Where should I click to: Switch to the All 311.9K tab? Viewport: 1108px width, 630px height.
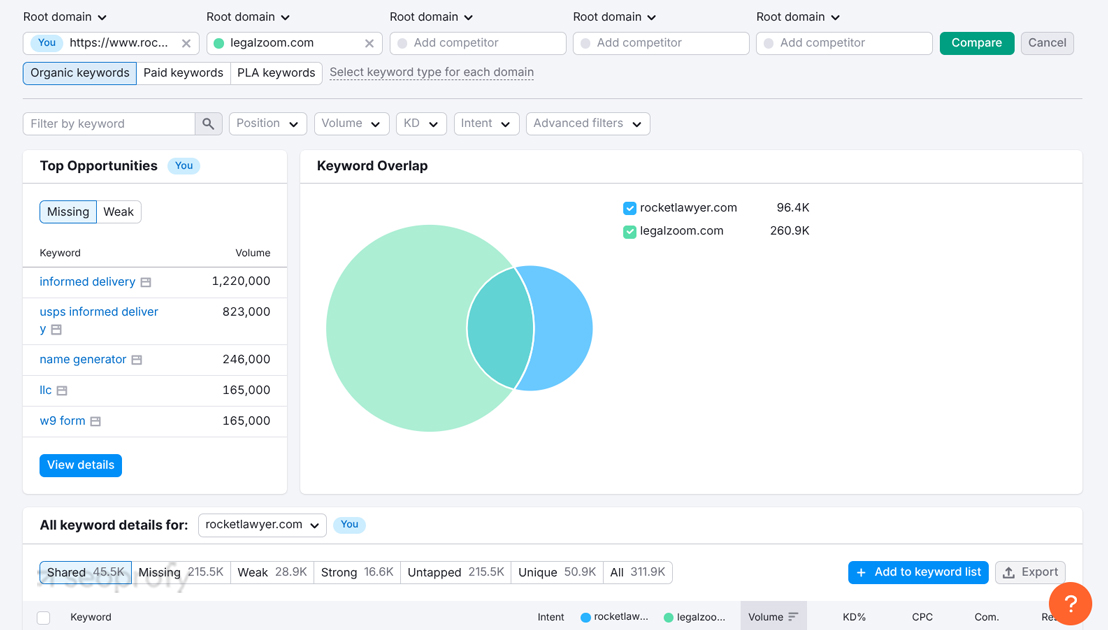[x=637, y=572]
